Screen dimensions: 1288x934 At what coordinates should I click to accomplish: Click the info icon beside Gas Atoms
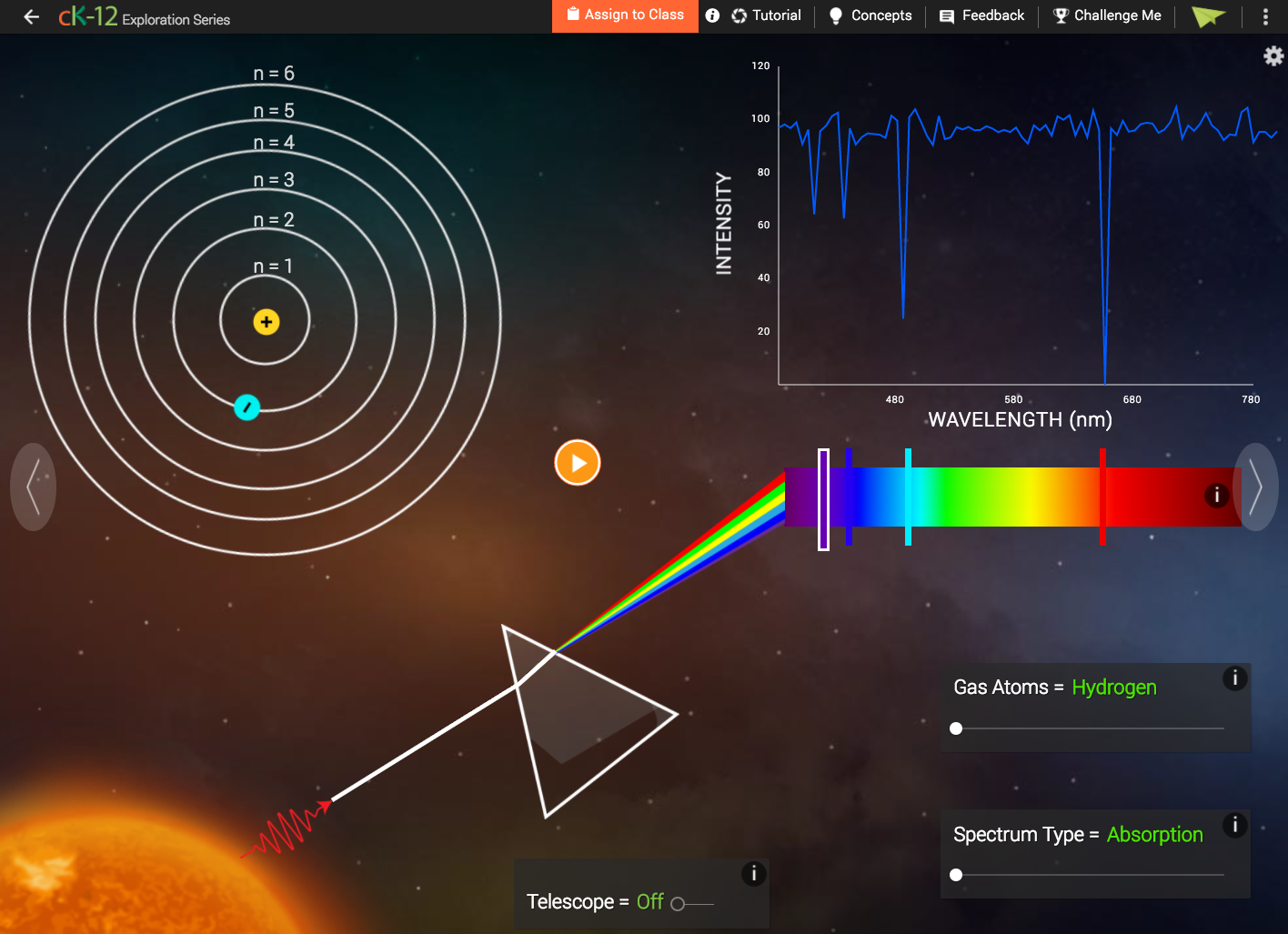[1234, 678]
